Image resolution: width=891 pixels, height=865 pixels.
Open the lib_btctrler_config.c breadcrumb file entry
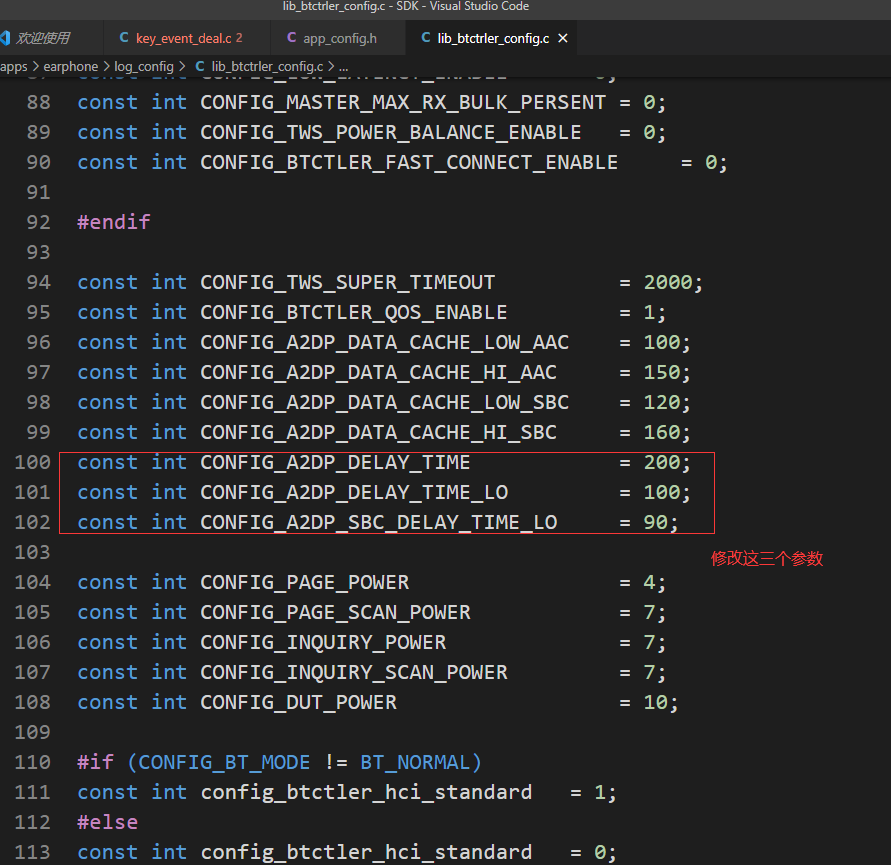point(267,66)
